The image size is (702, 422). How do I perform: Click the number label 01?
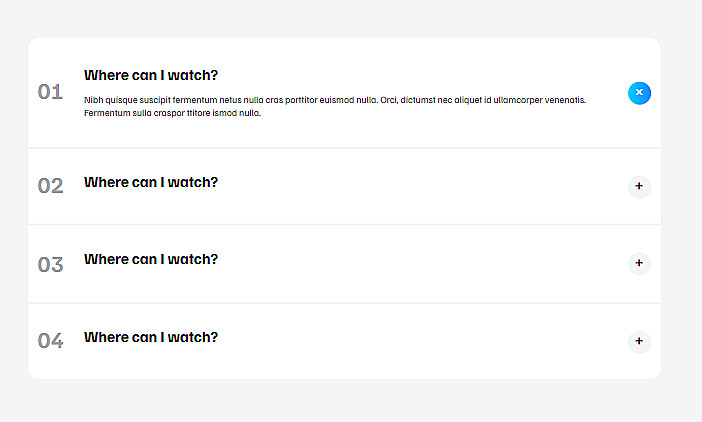(50, 92)
